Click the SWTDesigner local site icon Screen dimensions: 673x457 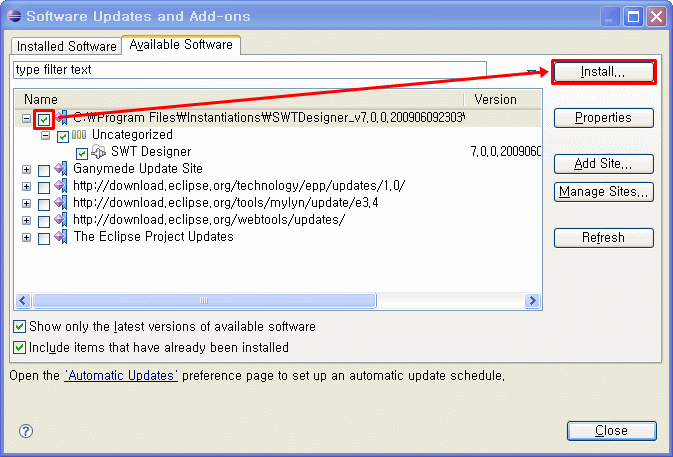point(62,117)
